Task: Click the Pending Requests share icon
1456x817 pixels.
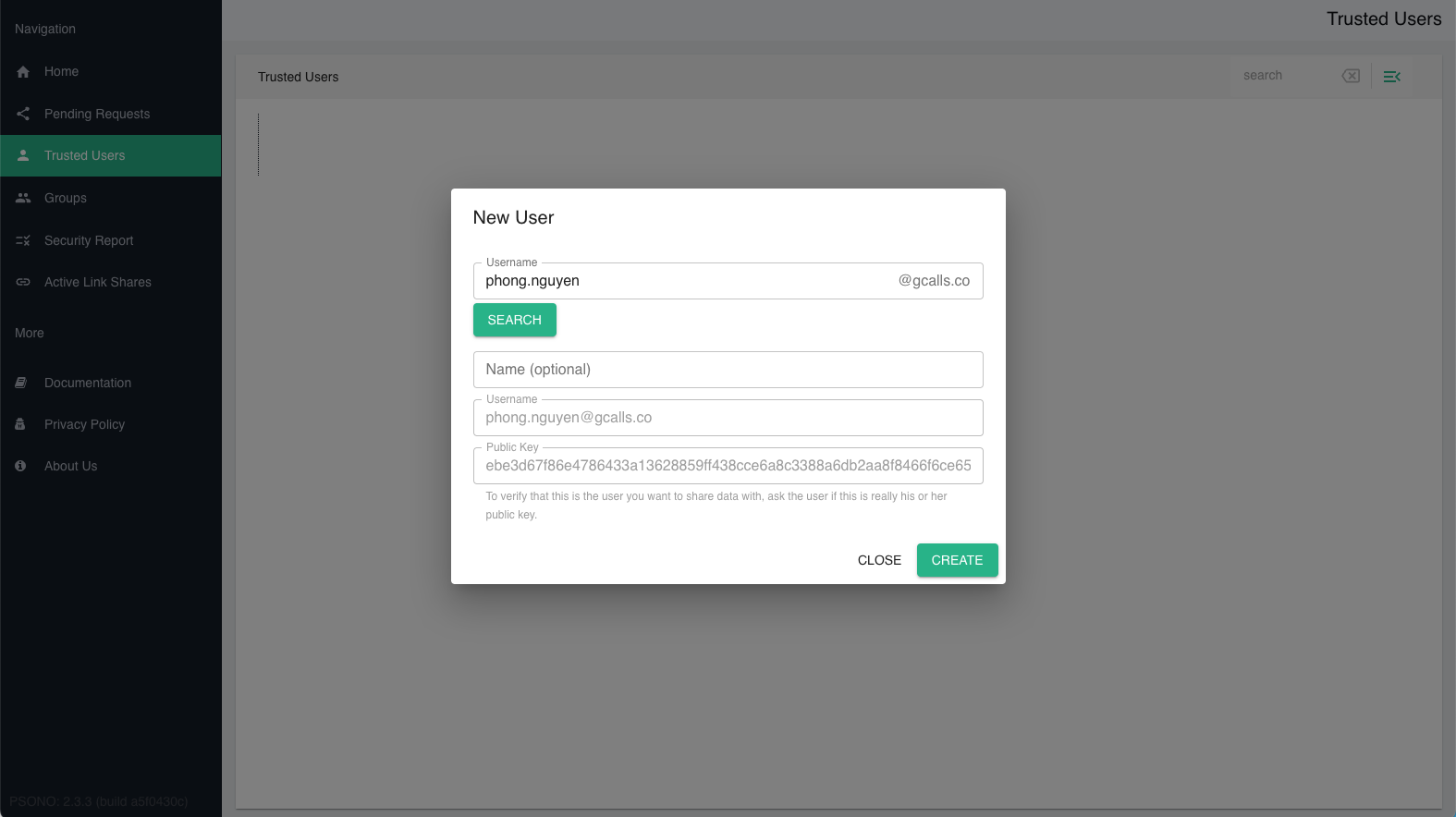Action: click(23, 114)
